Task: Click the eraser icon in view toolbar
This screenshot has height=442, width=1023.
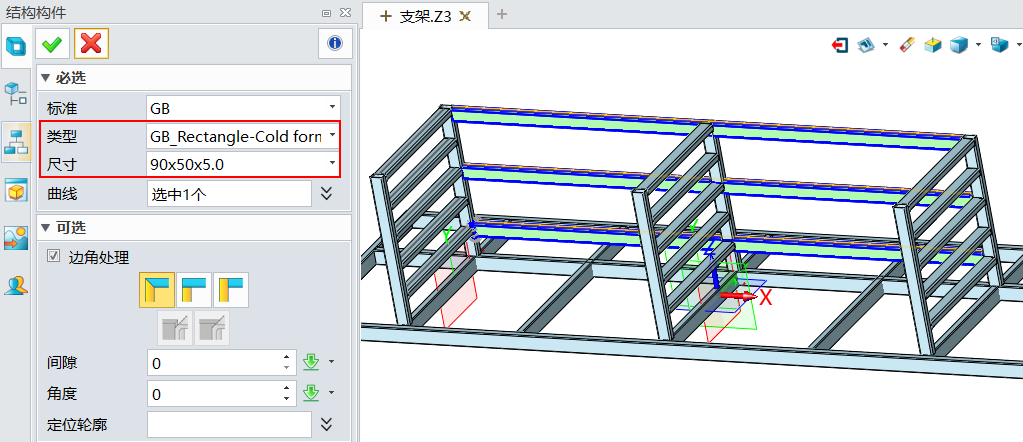Action: coord(908,45)
